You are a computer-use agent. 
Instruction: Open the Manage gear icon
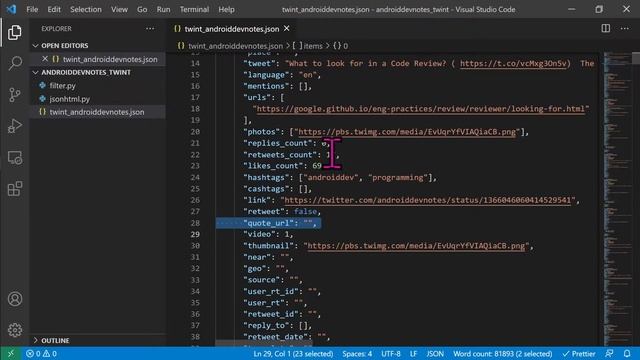tap(15, 330)
